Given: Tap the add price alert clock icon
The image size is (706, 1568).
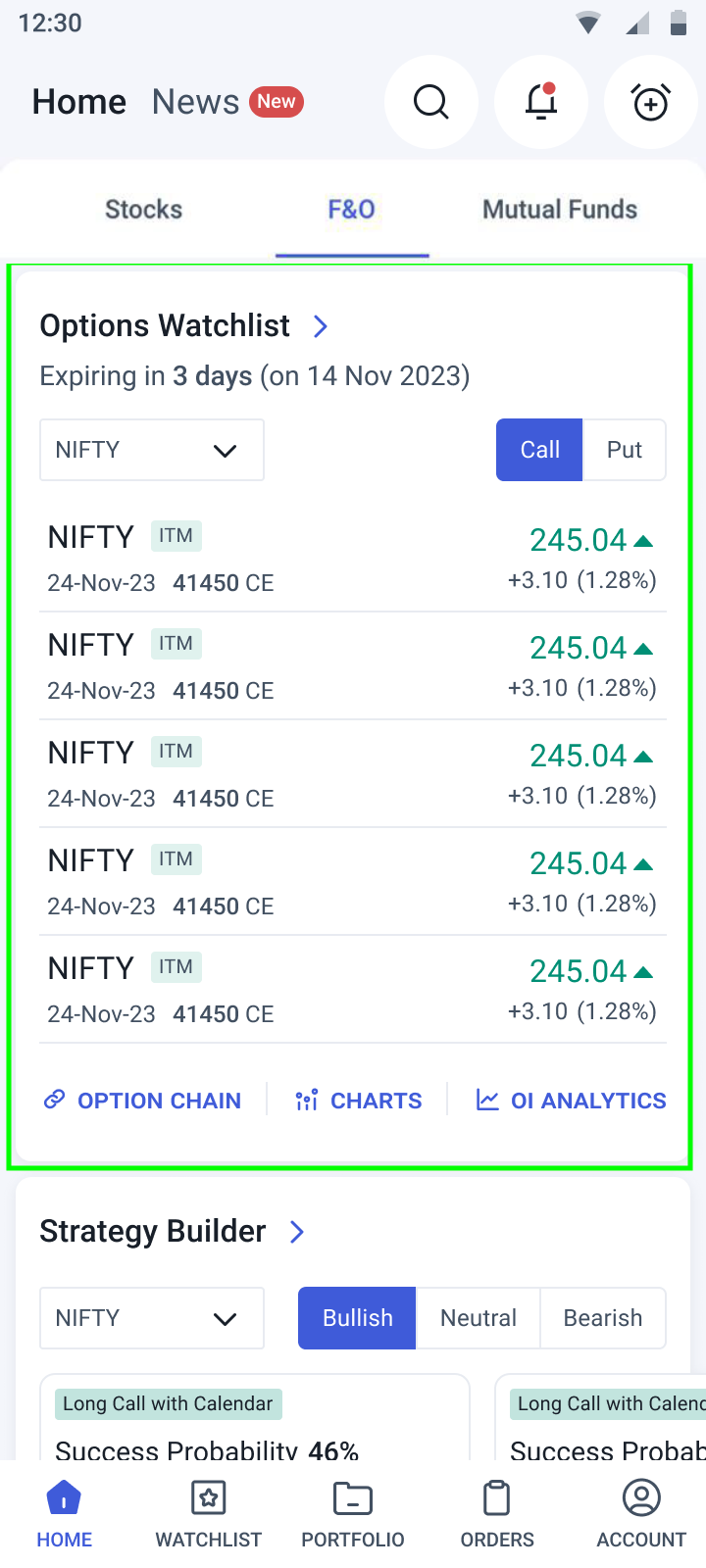Looking at the screenshot, I should coord(651,102).
